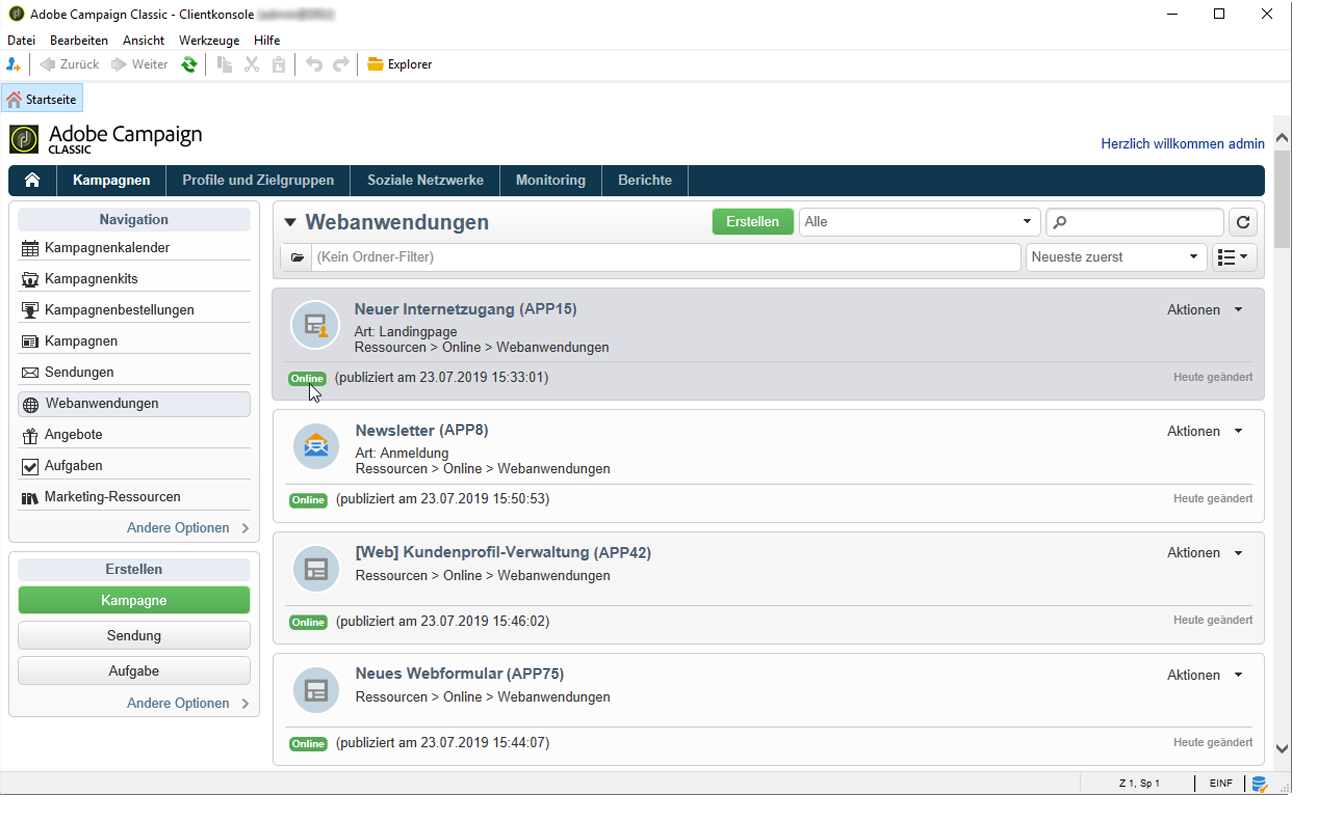The width and height of the screenshot is (1321, 818).
Task: Click the green Kampagne create button
Action: 134,600
